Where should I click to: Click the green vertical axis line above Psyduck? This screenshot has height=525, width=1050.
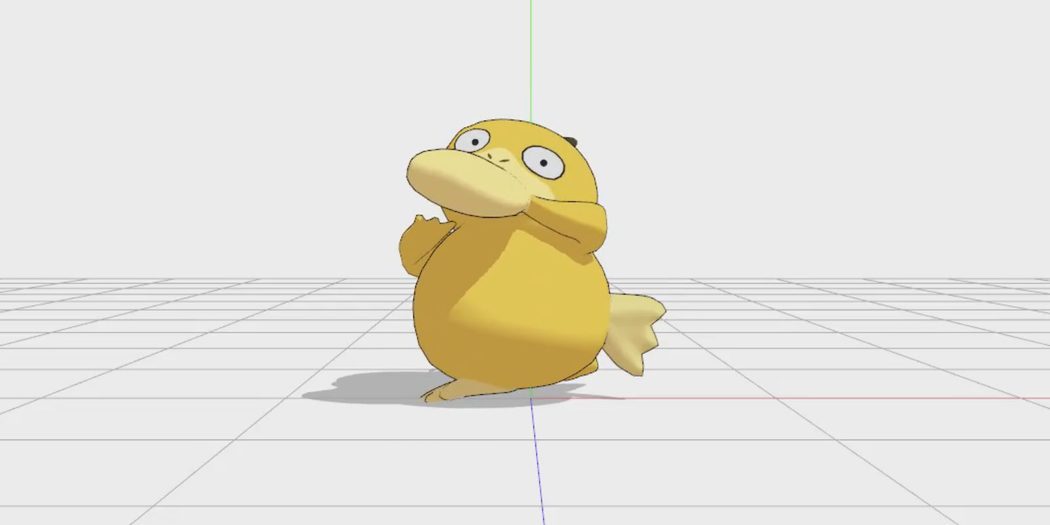531,60
